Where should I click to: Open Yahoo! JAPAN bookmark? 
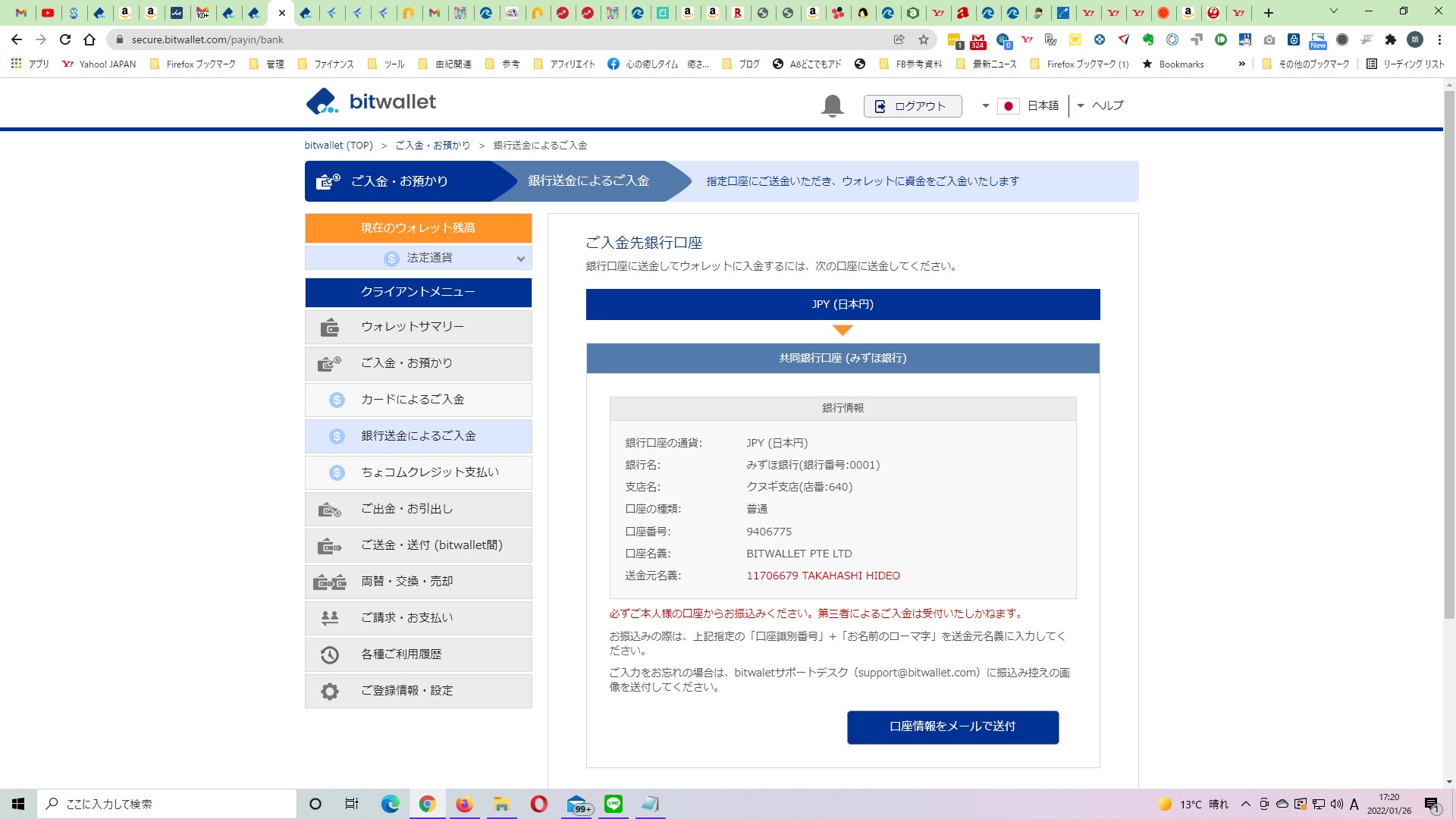click(x=99, y=64)
